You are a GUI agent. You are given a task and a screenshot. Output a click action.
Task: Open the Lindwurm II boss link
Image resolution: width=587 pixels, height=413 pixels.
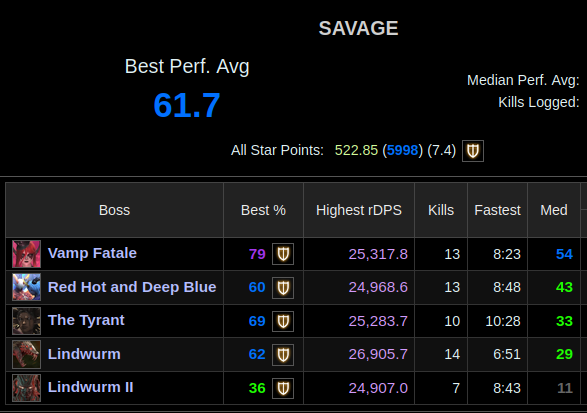point(90,387)
